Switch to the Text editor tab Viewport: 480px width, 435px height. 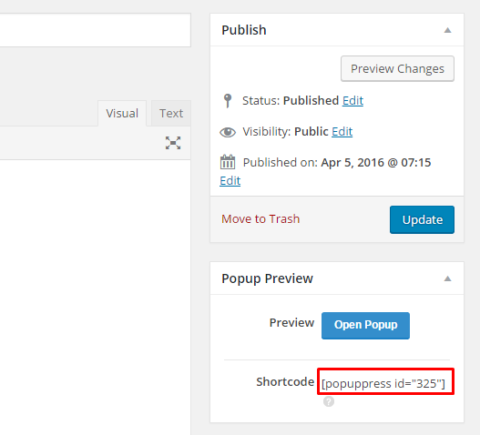(171, 113)
